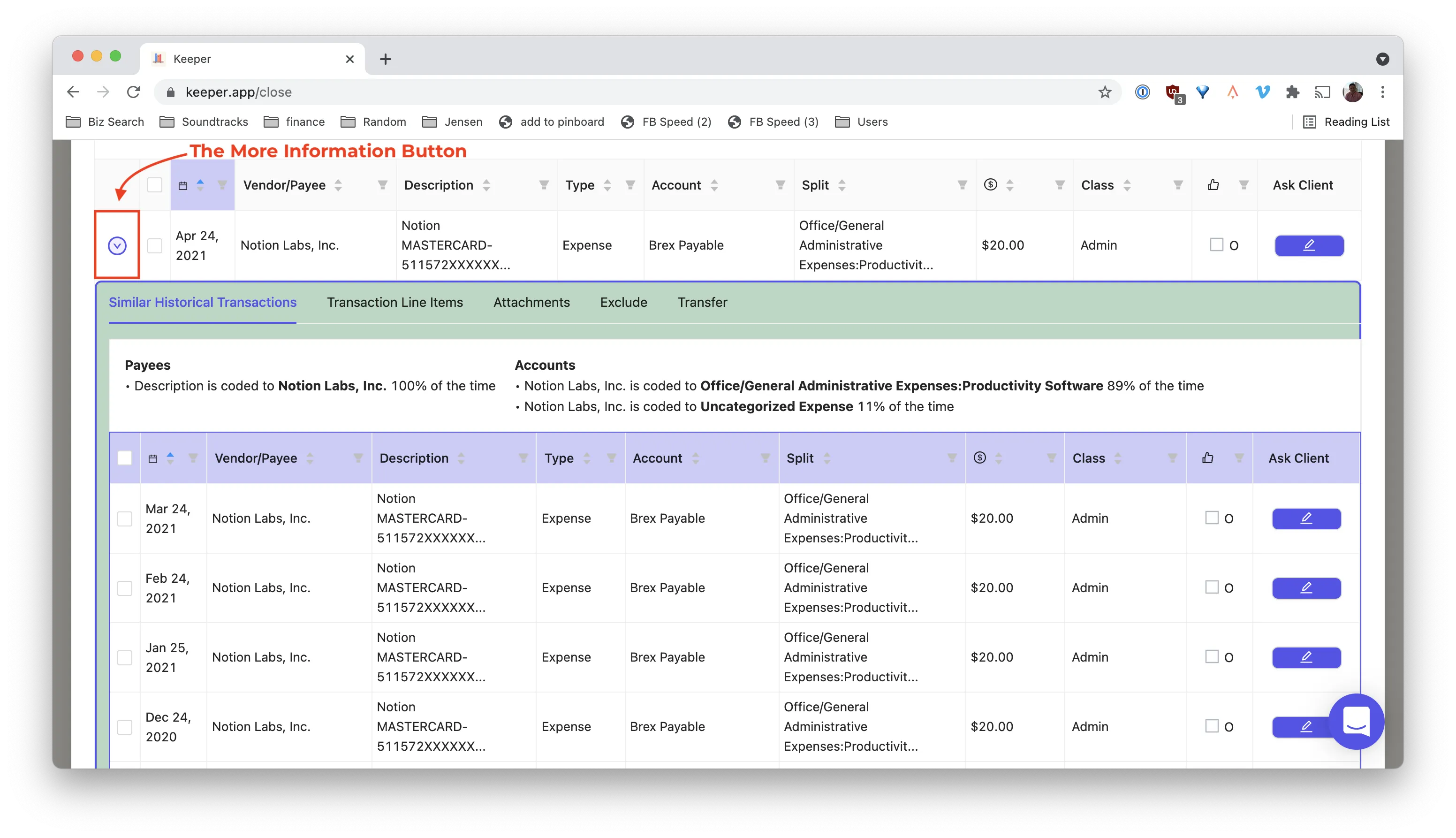Screen dimensions: 1456x838
Task: Reload the keeper.app page
Action: click(134, 92)
